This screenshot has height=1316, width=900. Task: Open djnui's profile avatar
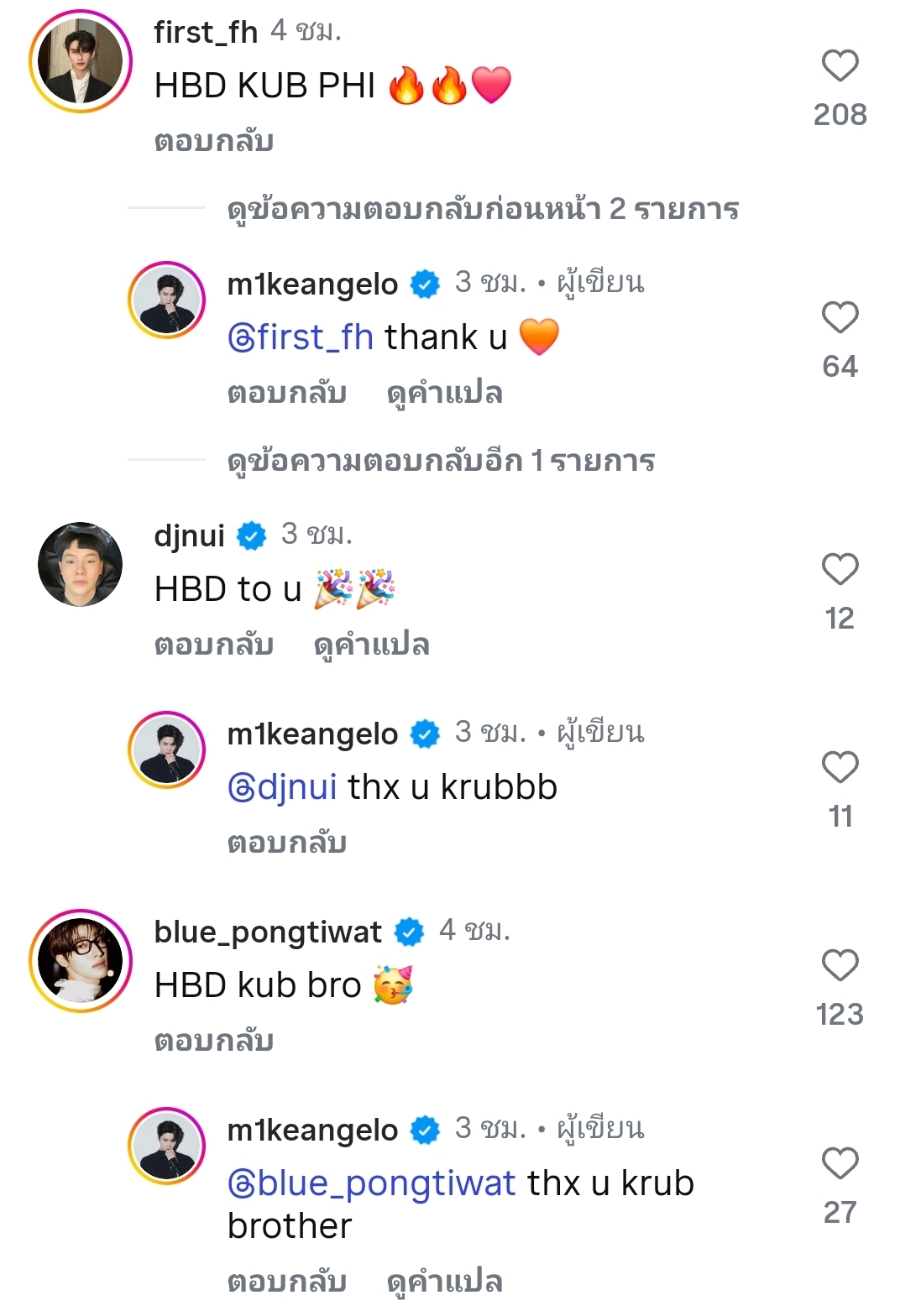click(81, 565)
